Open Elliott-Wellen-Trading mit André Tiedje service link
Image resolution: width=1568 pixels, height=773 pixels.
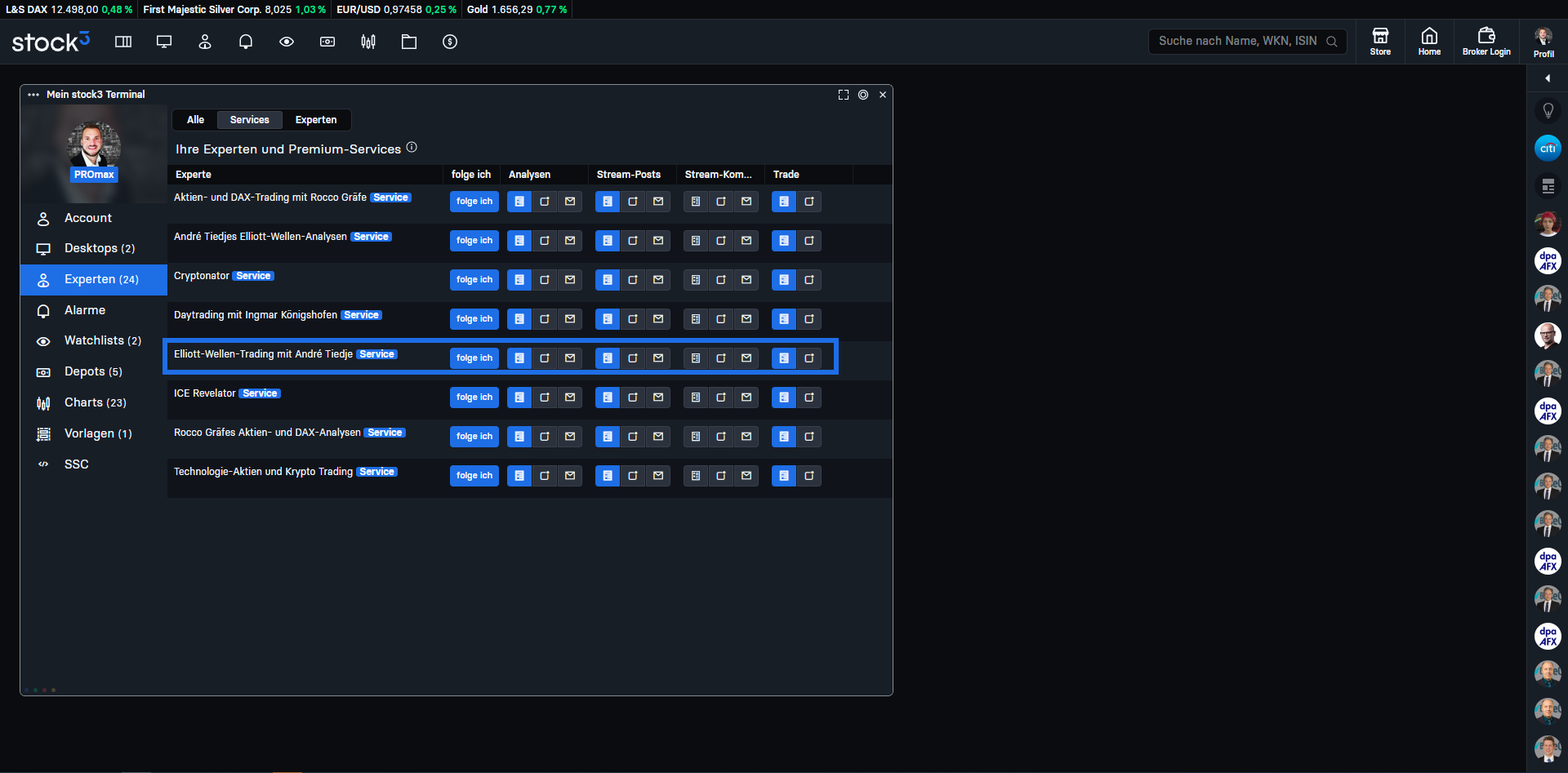[x=263, y=354]
